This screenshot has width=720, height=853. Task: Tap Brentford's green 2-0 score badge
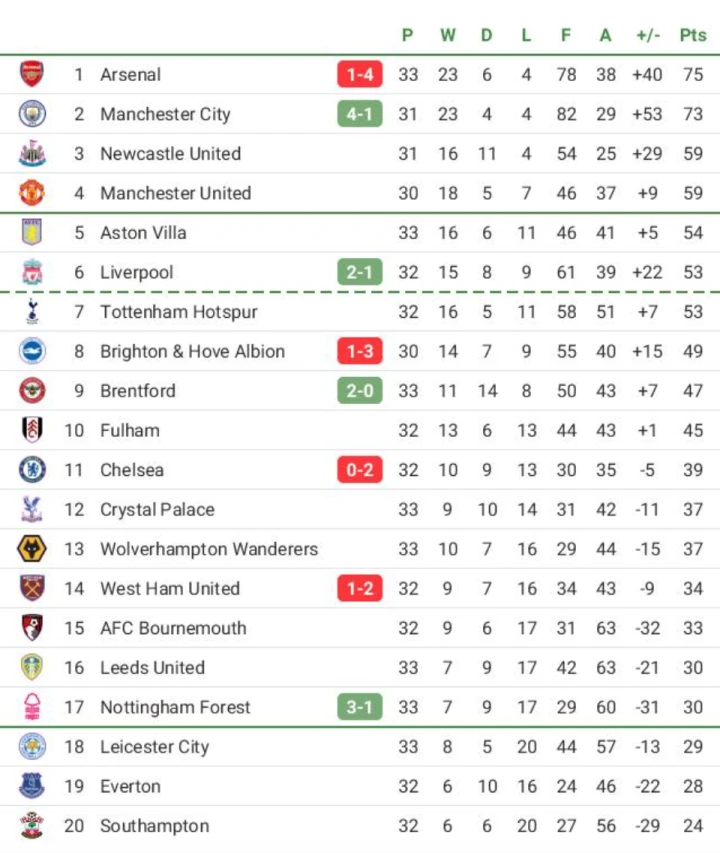[359, 391]
